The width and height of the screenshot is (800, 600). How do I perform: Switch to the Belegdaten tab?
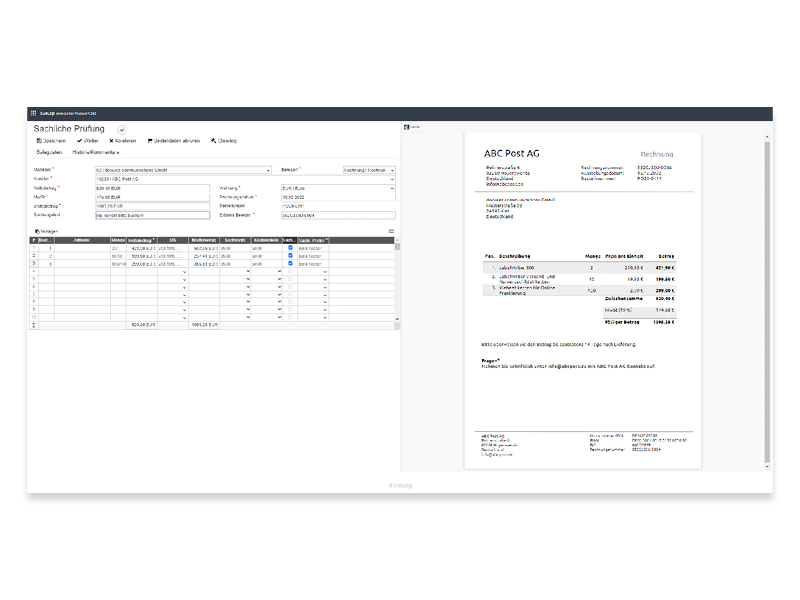pyautogui.click(x=49, y=152)
